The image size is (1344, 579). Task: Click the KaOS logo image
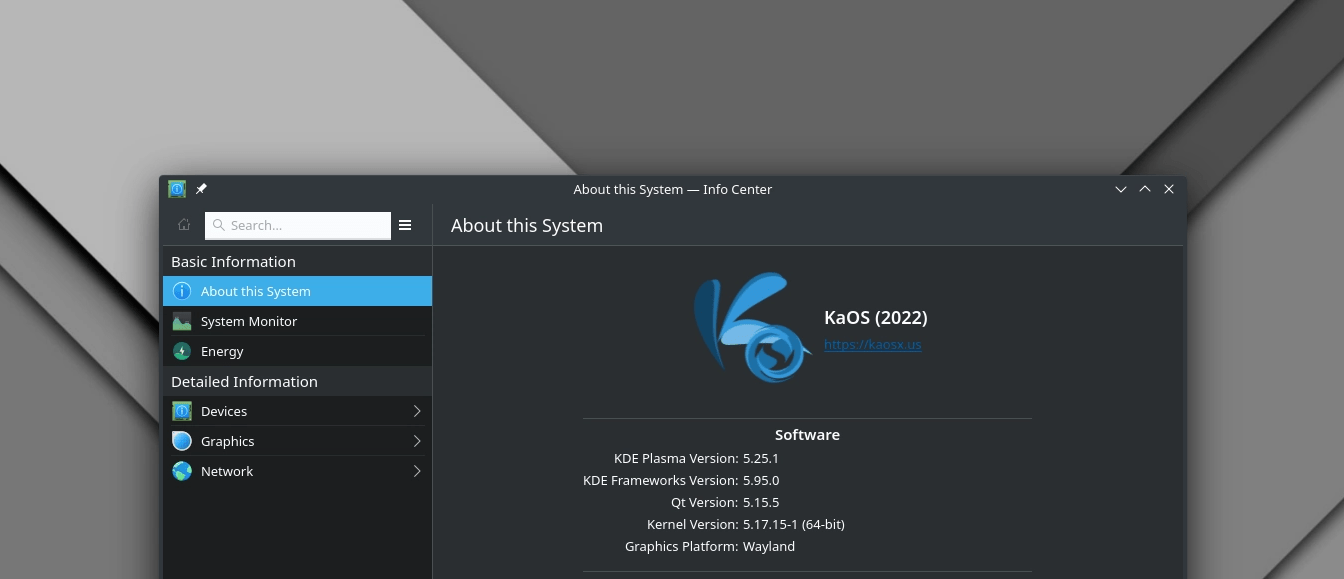(752, 328)
